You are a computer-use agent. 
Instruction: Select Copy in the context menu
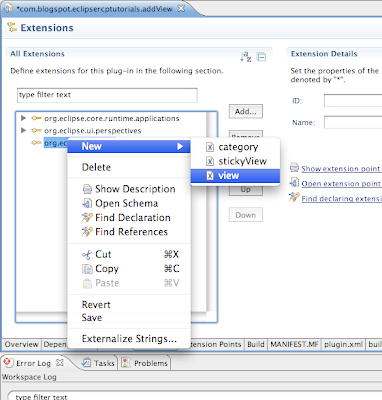(x=129, y=269)
